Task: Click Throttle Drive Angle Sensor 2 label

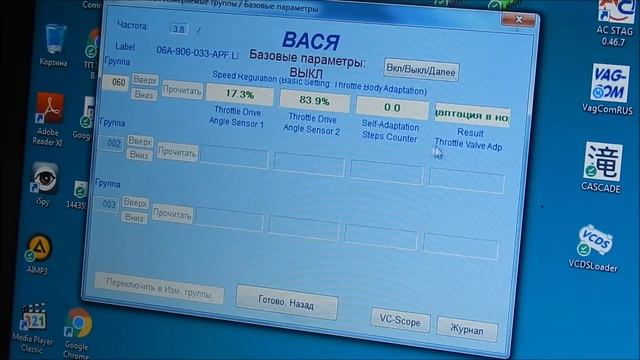Action: point(312,124)
